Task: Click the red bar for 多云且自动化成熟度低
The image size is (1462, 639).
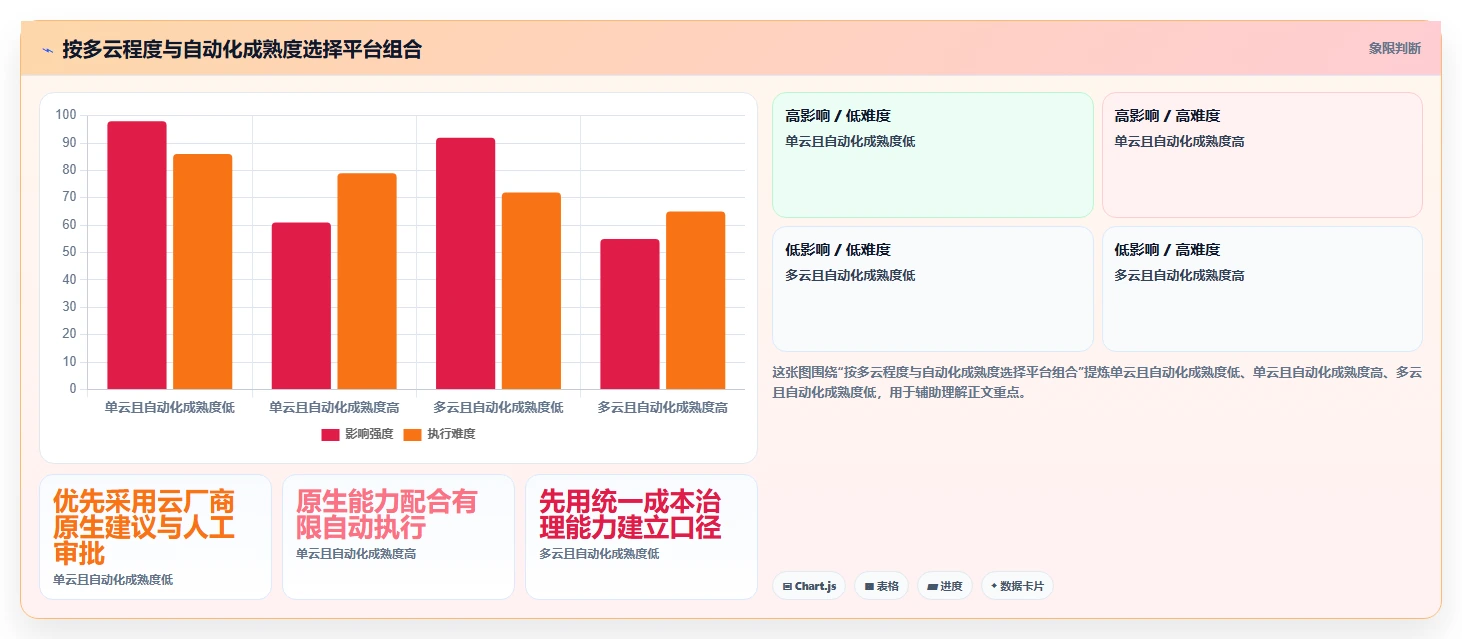Action: point(466,264)
